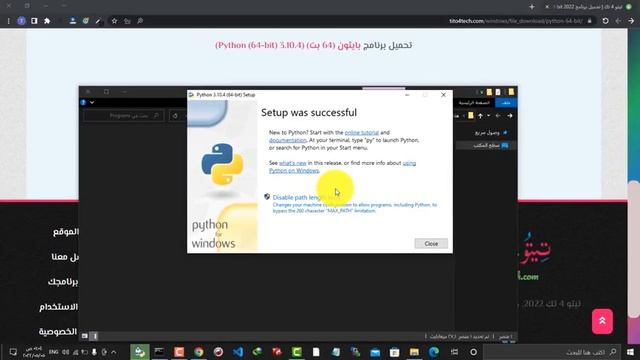Click the File Explorer up arrow icon
The image size is (640, 360).
[x=480, y=116]
